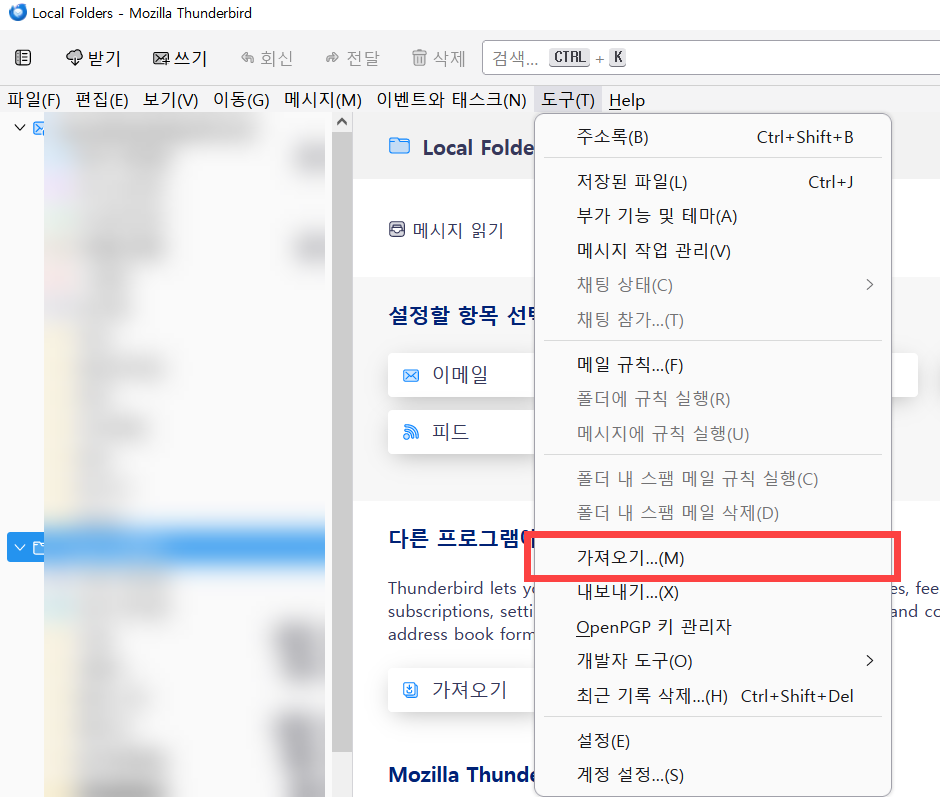Focus the 검색 search field
940x797 pixels.
coord(711,58)
